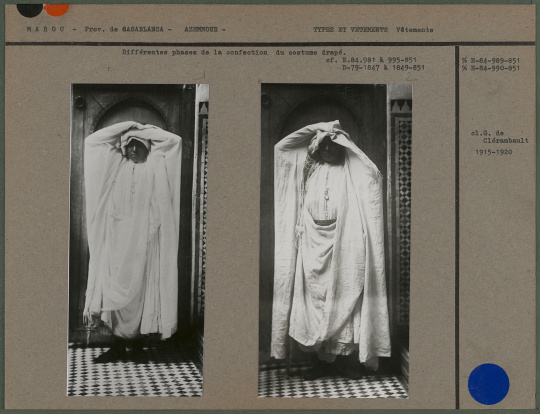Click the 'AZEMMOUR' location label
The width and height of the screenshot is (540, 414).
point(201,29)
